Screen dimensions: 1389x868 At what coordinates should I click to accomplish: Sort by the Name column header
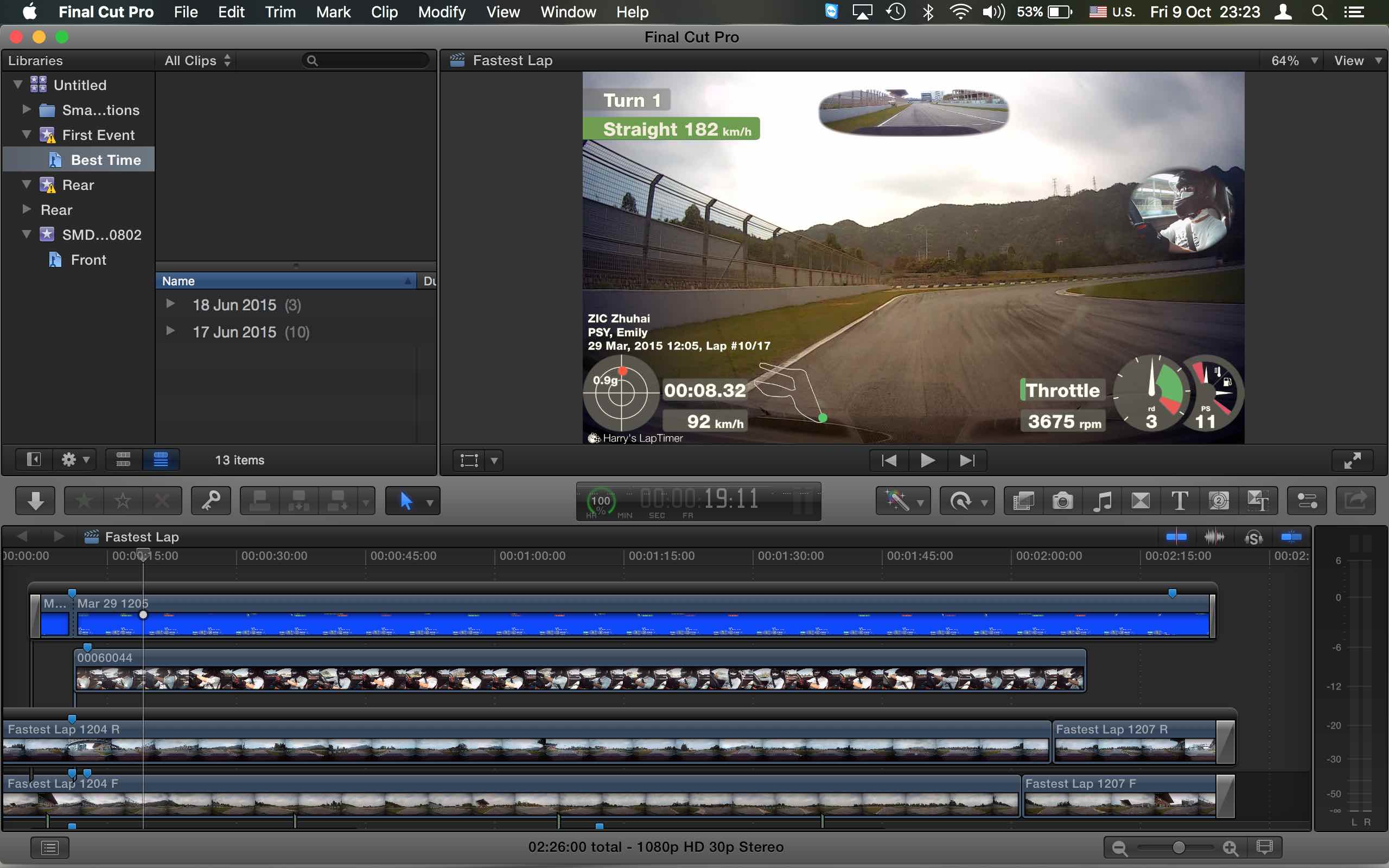pyautogui.click(x=286, y=280)
